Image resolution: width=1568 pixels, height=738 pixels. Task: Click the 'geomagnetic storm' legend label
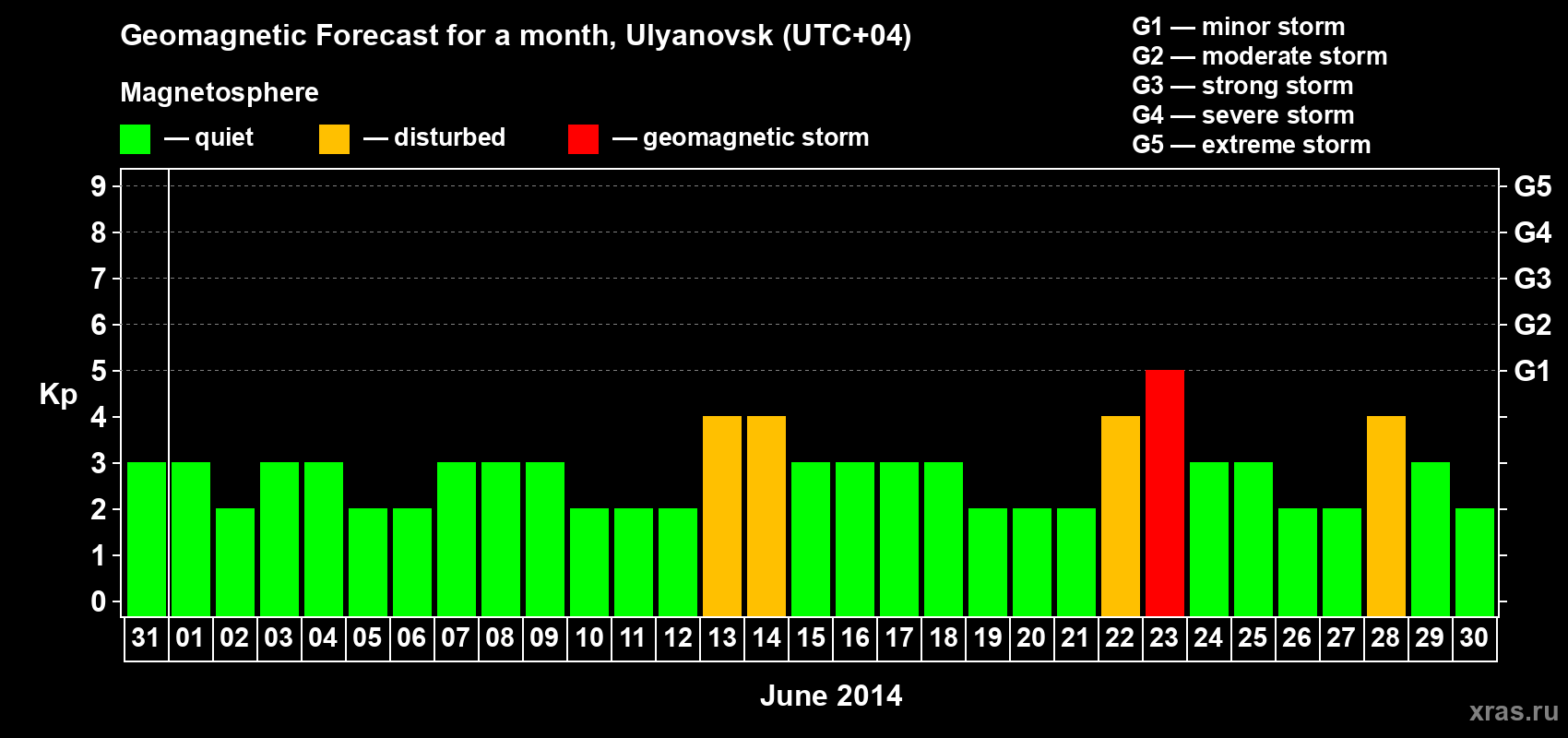pyautogui.click(x=756, y=138)
